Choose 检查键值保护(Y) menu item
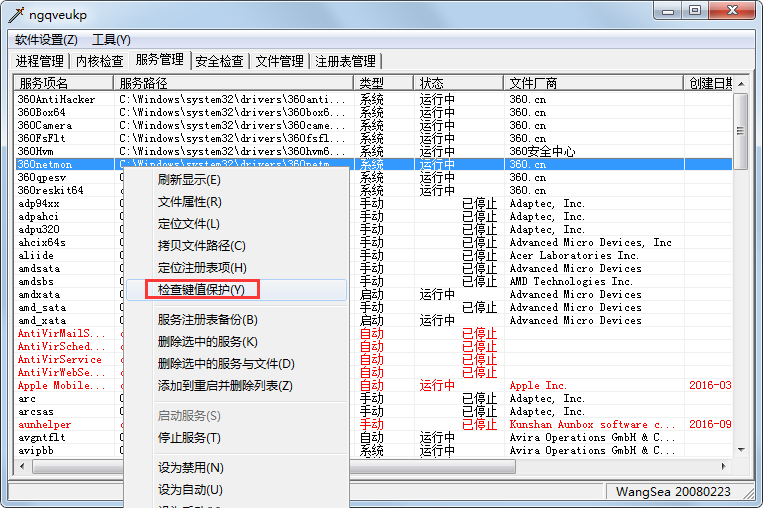This screenshot has height=508, width=763. click(201, 290)
